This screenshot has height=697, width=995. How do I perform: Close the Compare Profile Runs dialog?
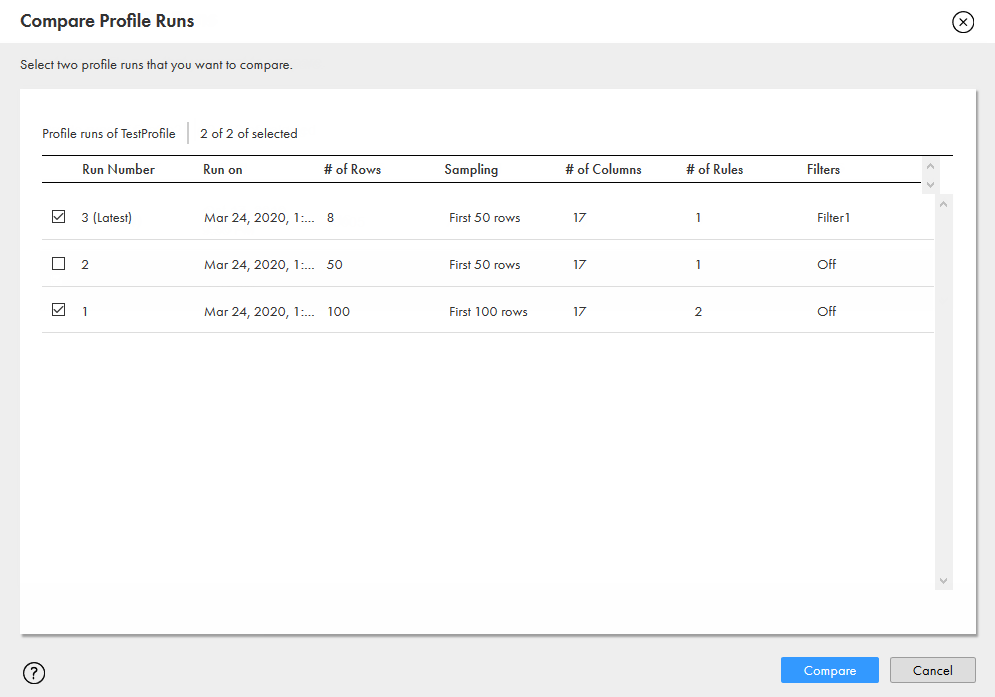point(963,22)
